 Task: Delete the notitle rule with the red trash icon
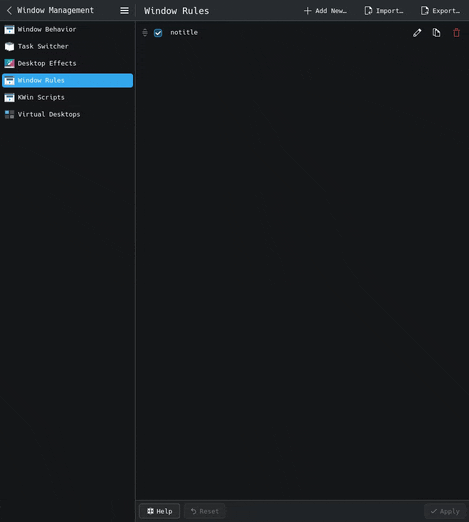(x=456, y=33)
